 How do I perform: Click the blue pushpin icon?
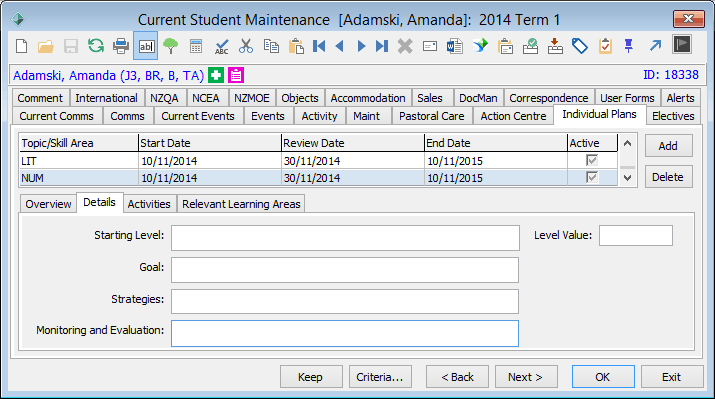[629, 46]
